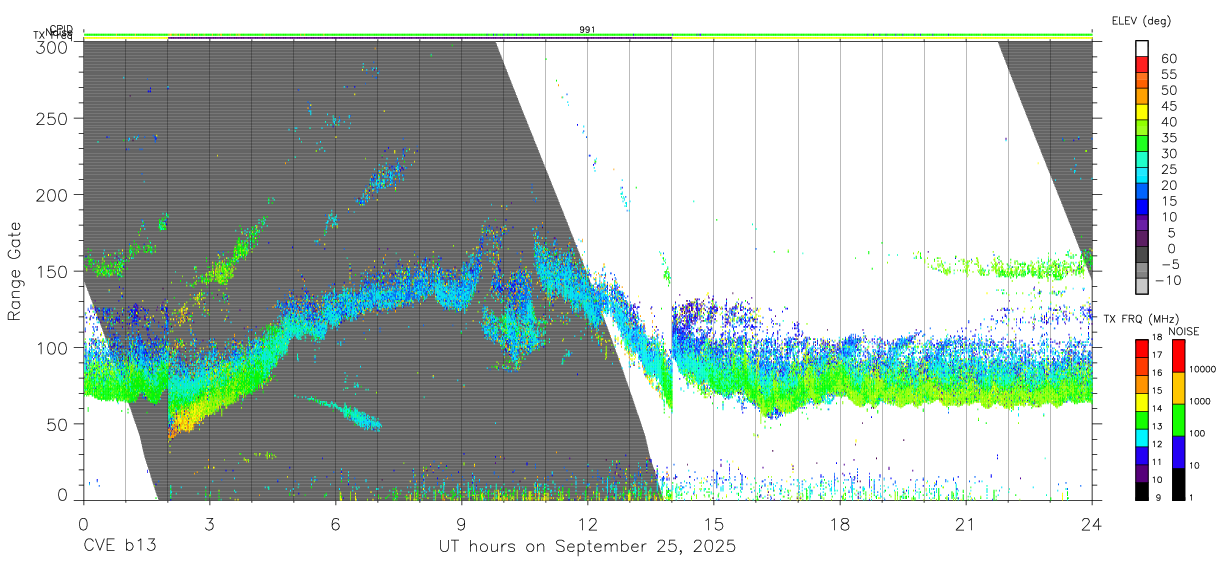Click the '150' tick label on the Range Gate axis
The width and height of the screenshot is (1228, 567).
[x=54, y=271]
